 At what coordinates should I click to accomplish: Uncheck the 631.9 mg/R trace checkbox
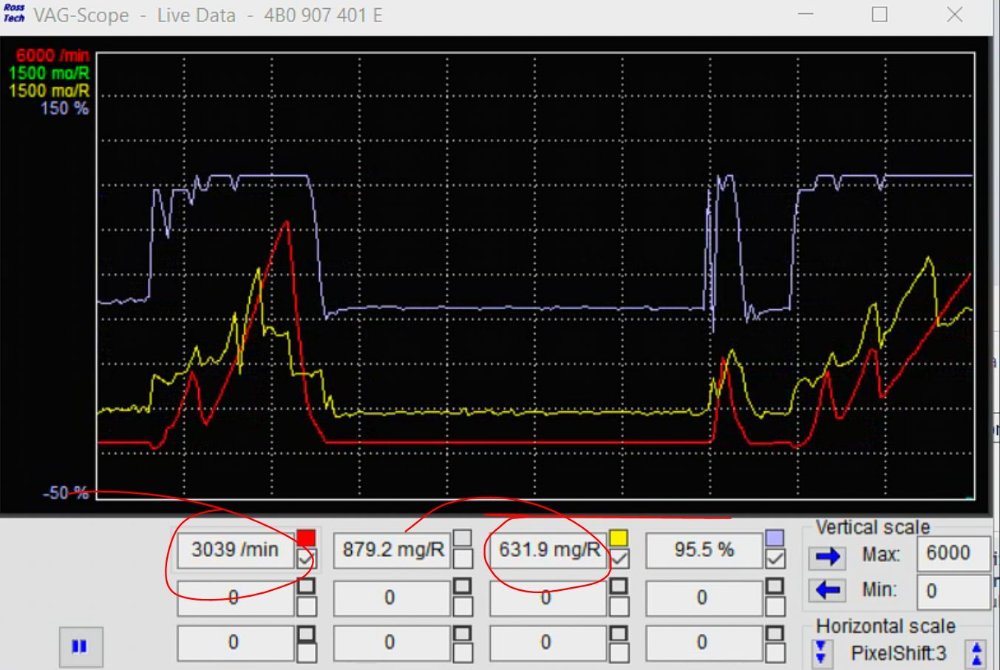click(618, 559)
